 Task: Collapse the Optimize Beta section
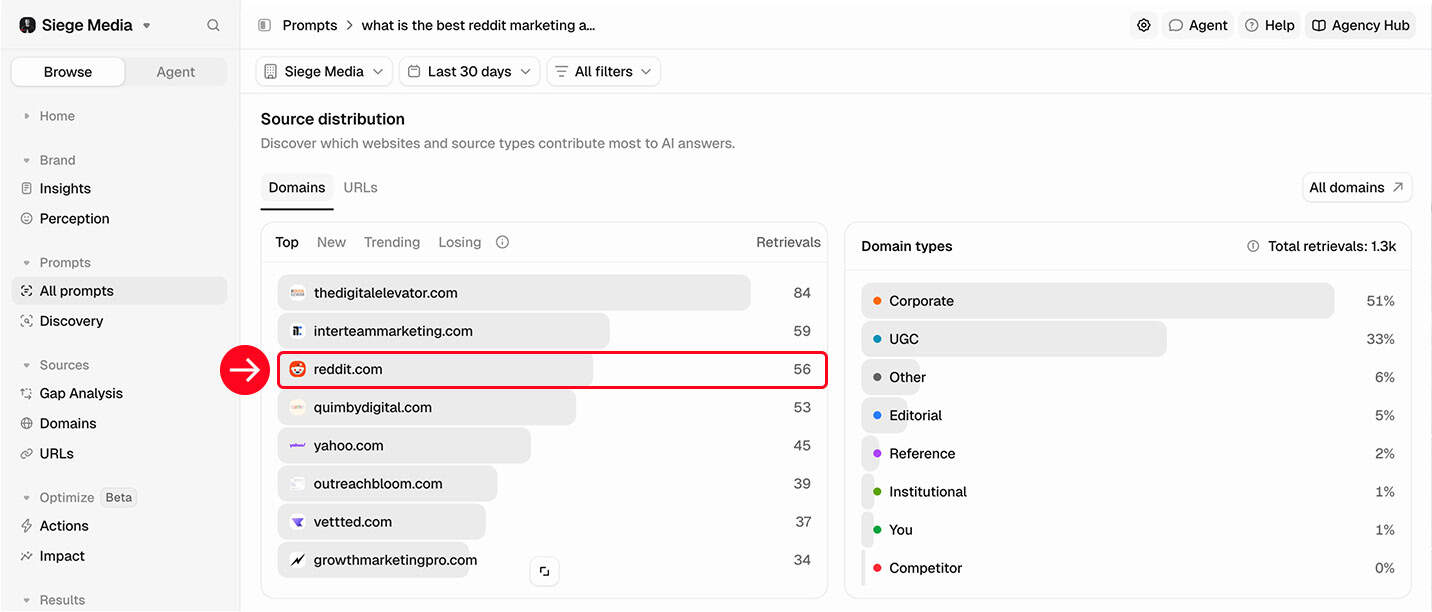(27, 498)
